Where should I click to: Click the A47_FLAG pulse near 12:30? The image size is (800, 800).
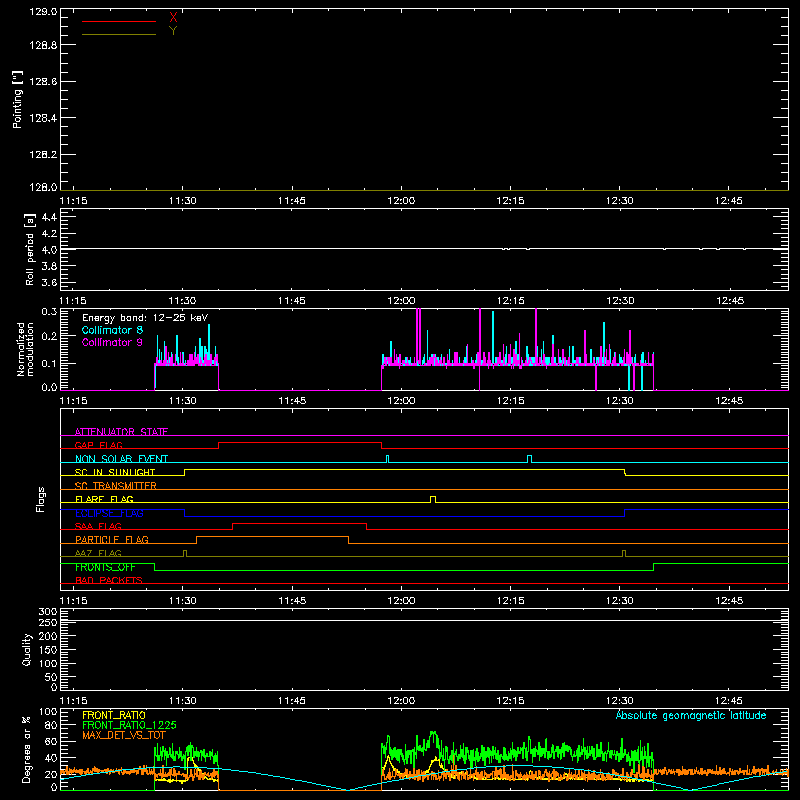tap(623, 553)
